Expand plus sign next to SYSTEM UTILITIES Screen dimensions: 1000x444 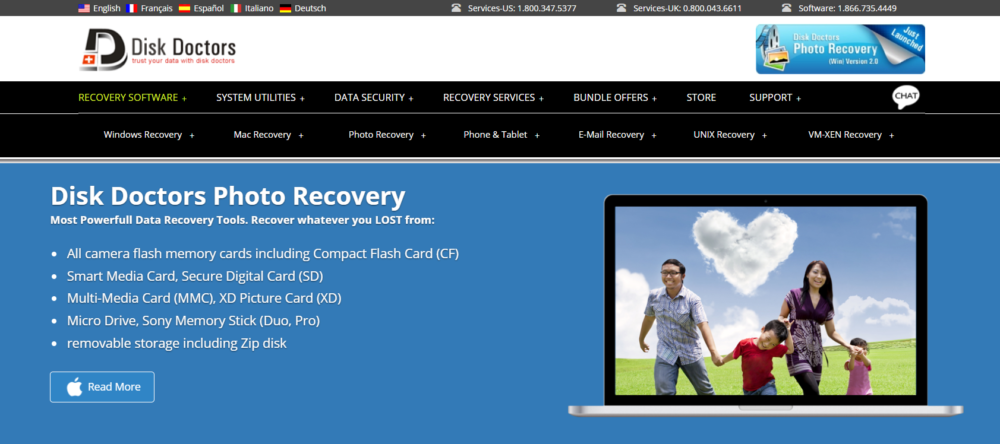click(x=302, y=99)
